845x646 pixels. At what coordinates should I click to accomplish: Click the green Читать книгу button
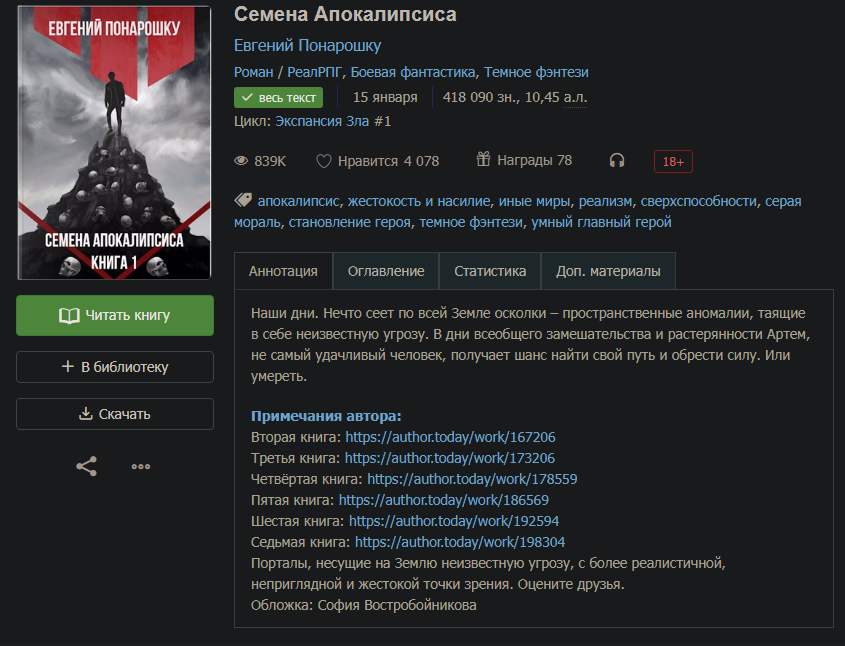(115, 315)
